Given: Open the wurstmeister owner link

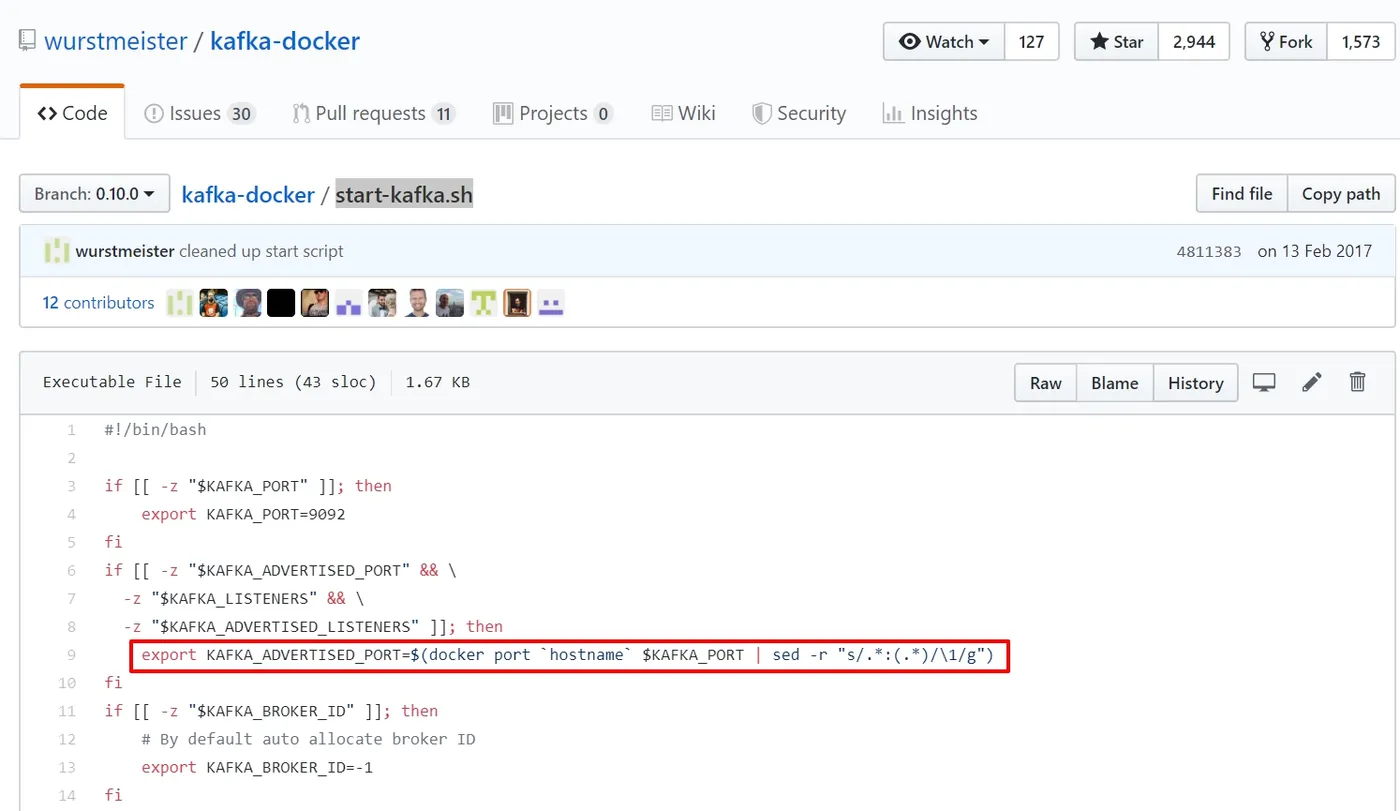Looking at the screenshot, I should [115, 41].
